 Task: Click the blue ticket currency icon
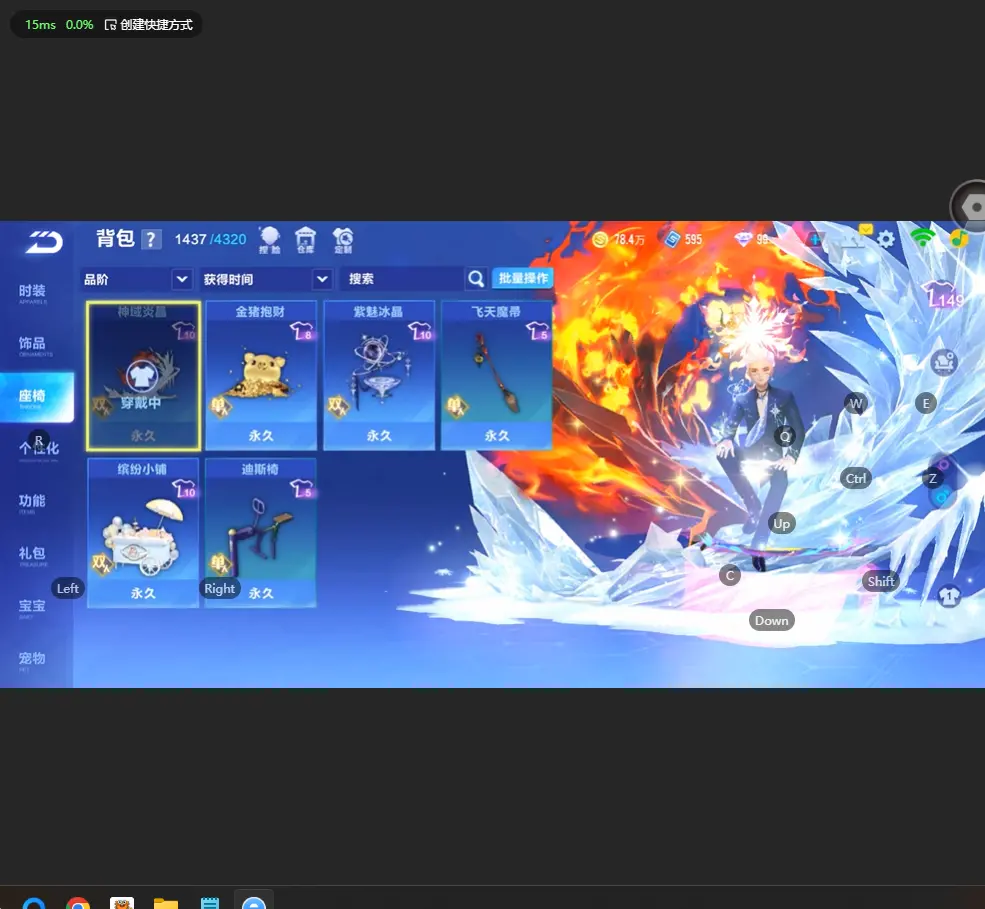(x=672, y=239)
